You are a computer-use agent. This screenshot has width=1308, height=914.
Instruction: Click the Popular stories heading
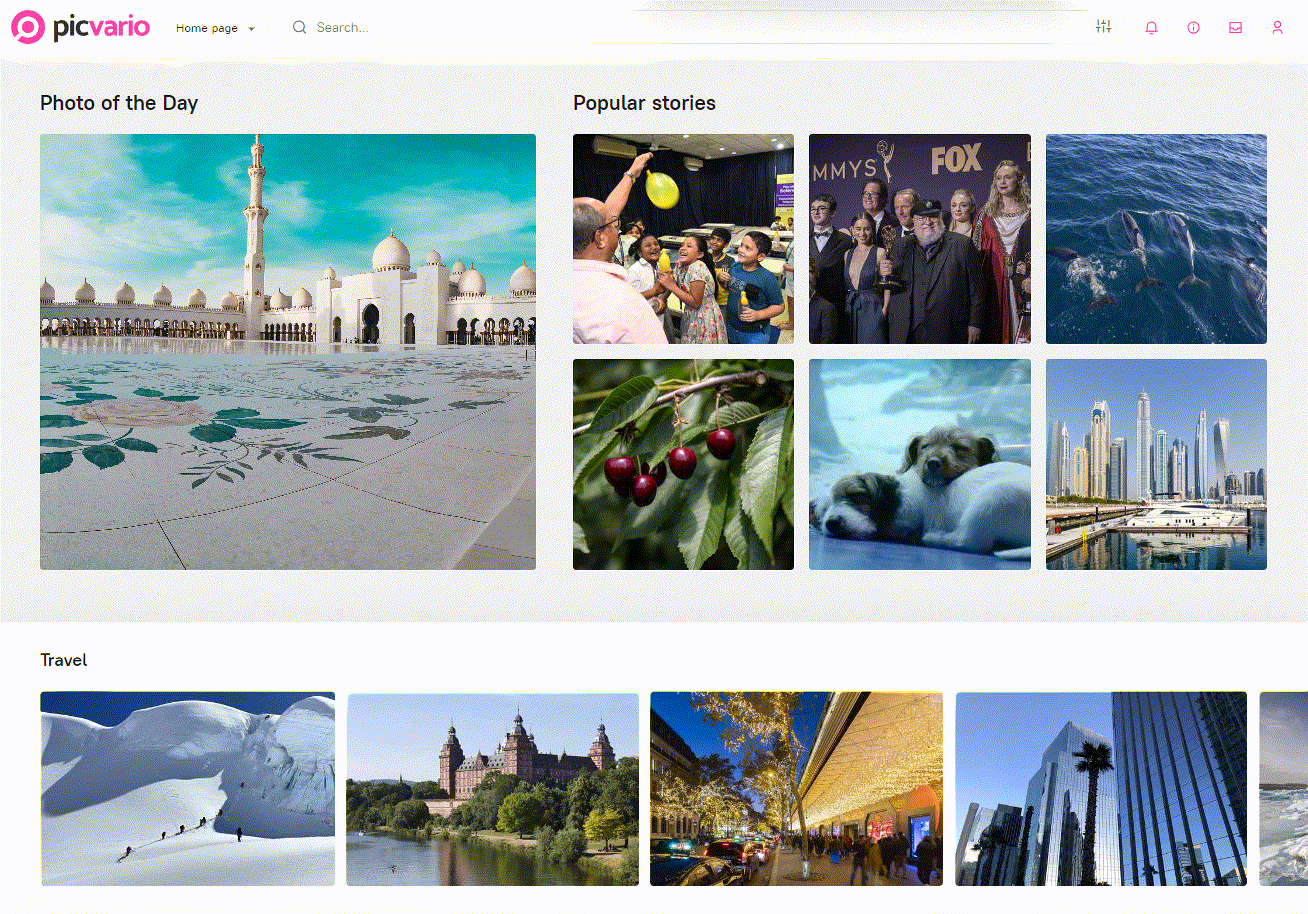tap(644, 103)
